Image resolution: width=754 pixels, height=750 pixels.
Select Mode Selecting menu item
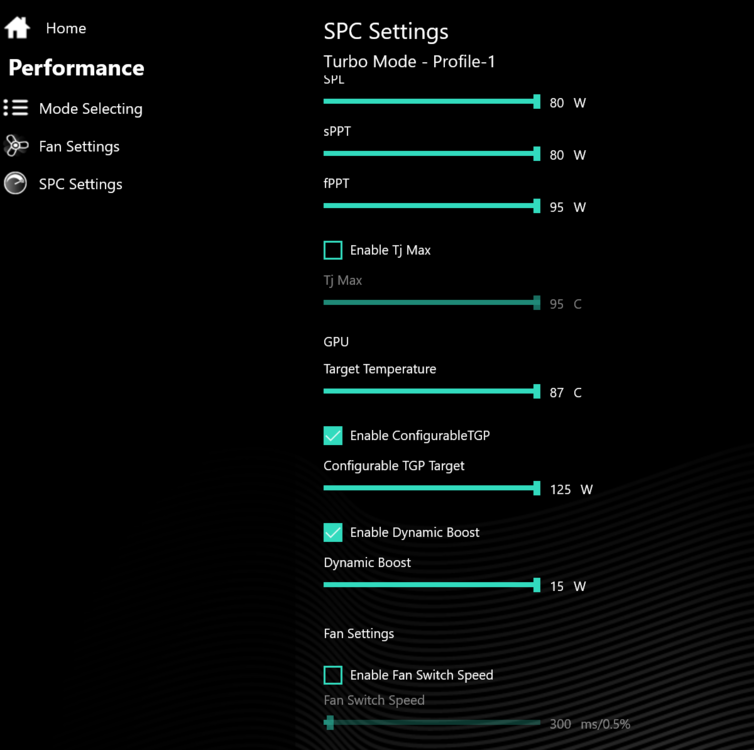tap(90, 108)
